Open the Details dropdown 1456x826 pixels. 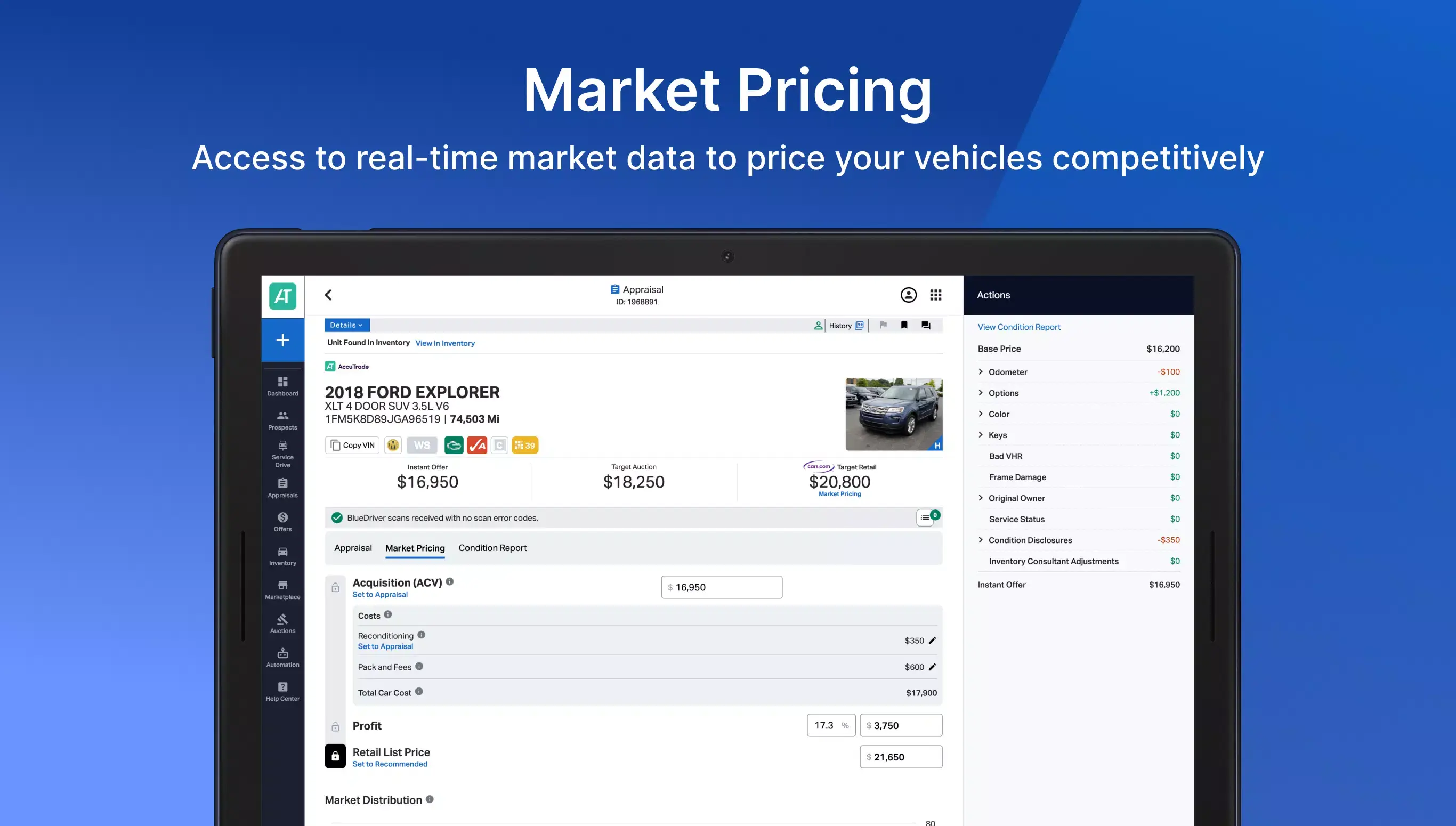pos(346,325)
